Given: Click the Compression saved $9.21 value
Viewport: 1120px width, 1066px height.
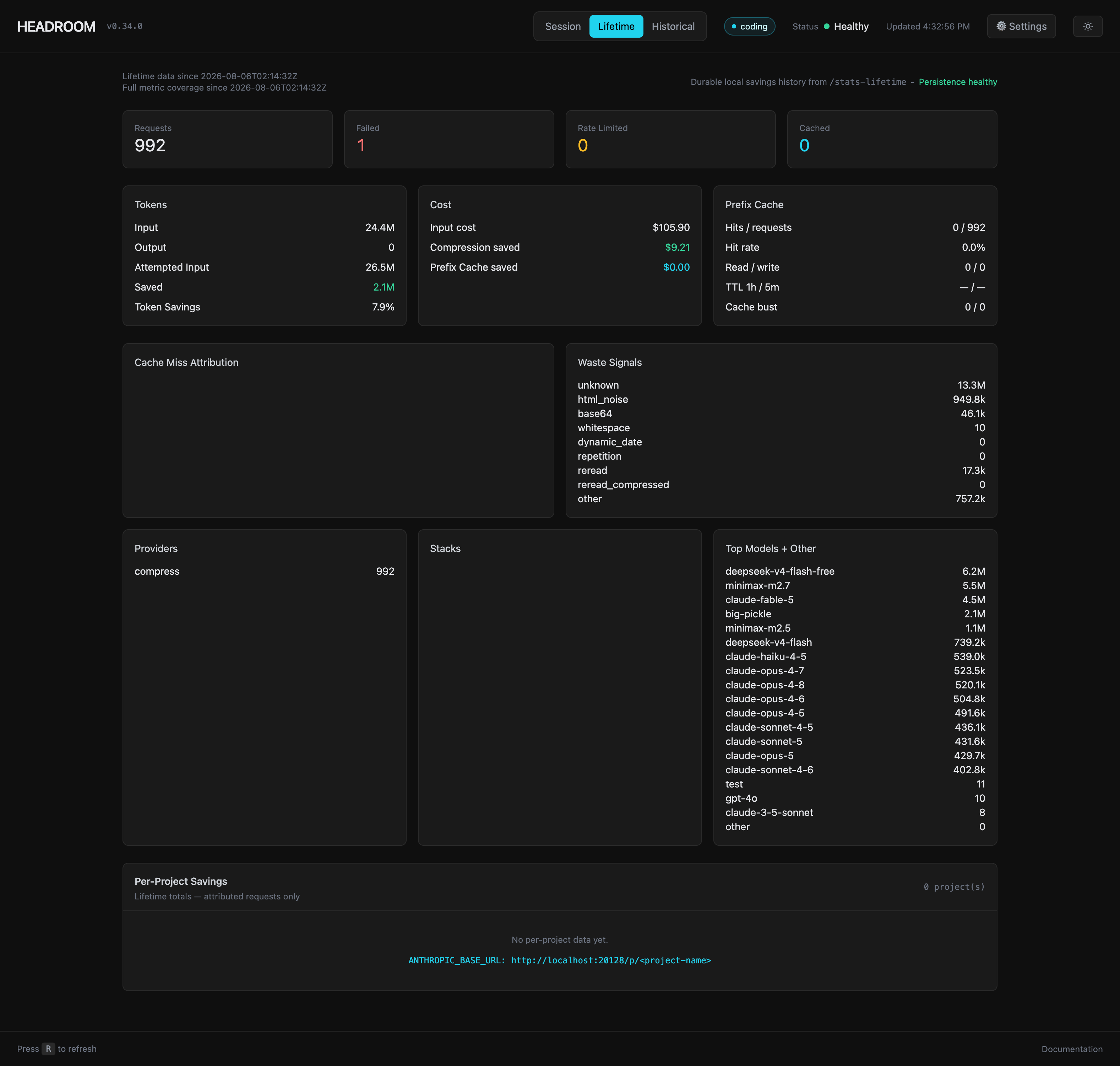Looking at the screenshot, I should coord(677,247).
